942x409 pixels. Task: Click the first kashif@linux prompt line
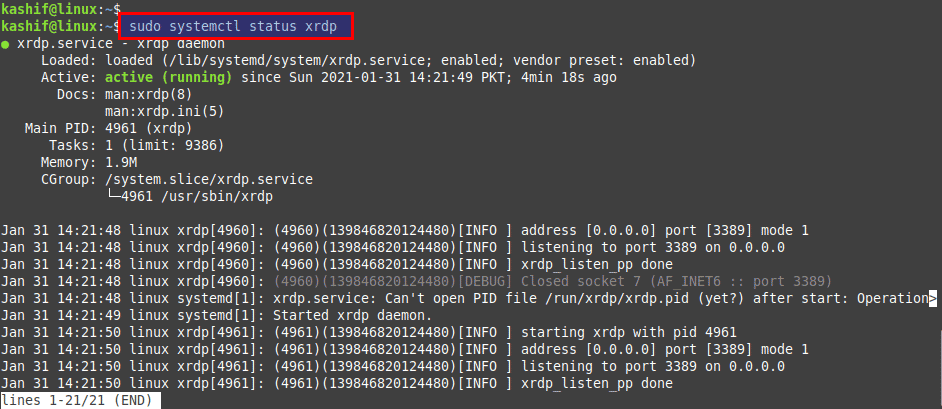pyautogui.click(x=61, y=9)
